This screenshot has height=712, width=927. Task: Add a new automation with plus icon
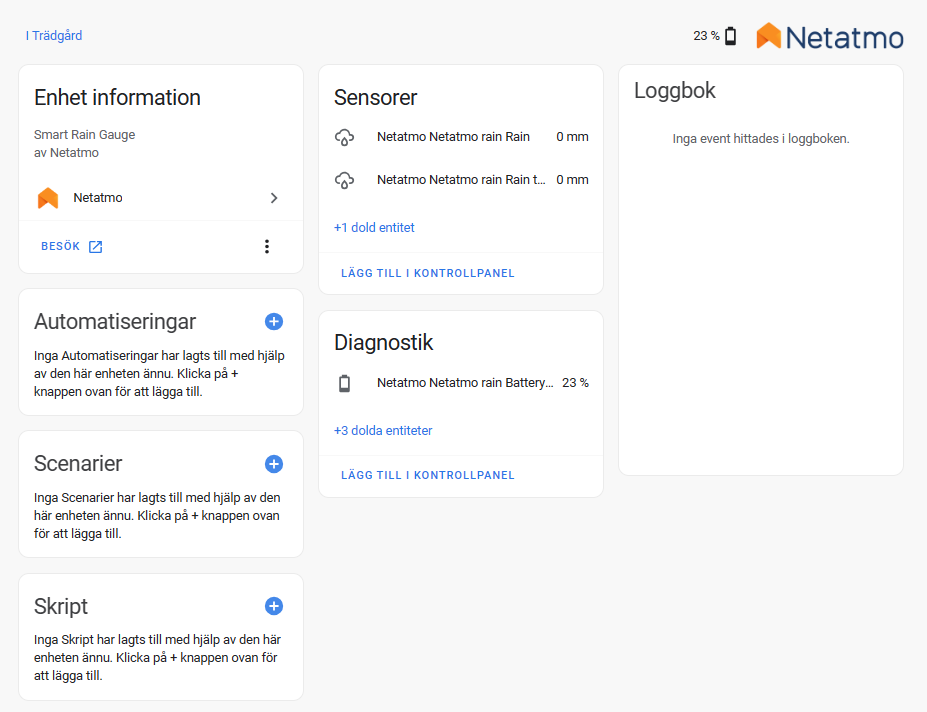click(x=274, y=322)
